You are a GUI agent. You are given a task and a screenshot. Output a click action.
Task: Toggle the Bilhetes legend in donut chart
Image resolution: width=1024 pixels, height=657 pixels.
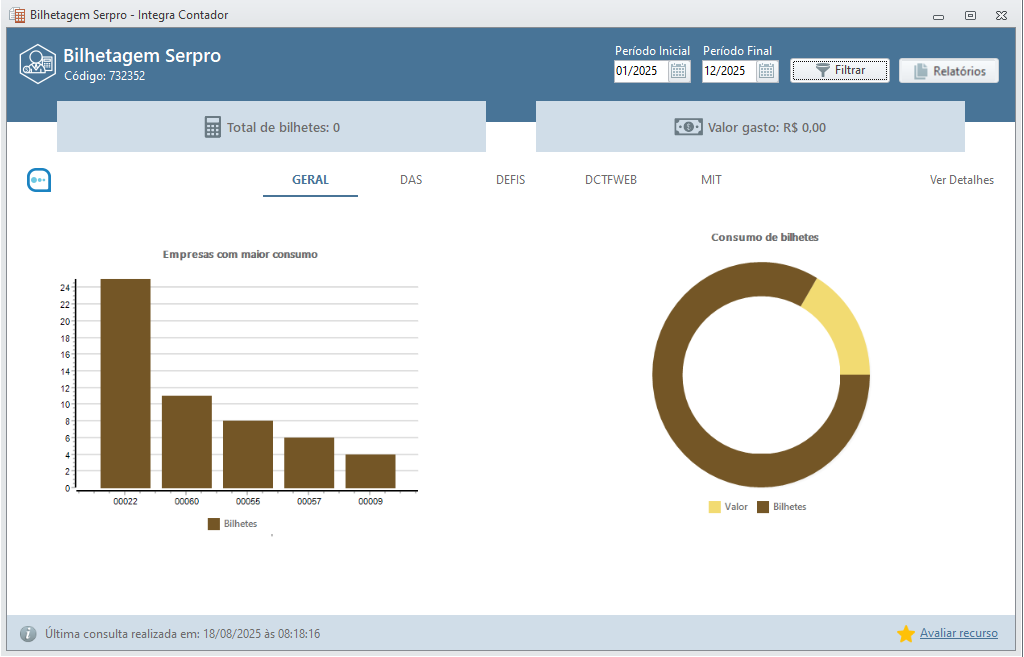coord(781,507)
